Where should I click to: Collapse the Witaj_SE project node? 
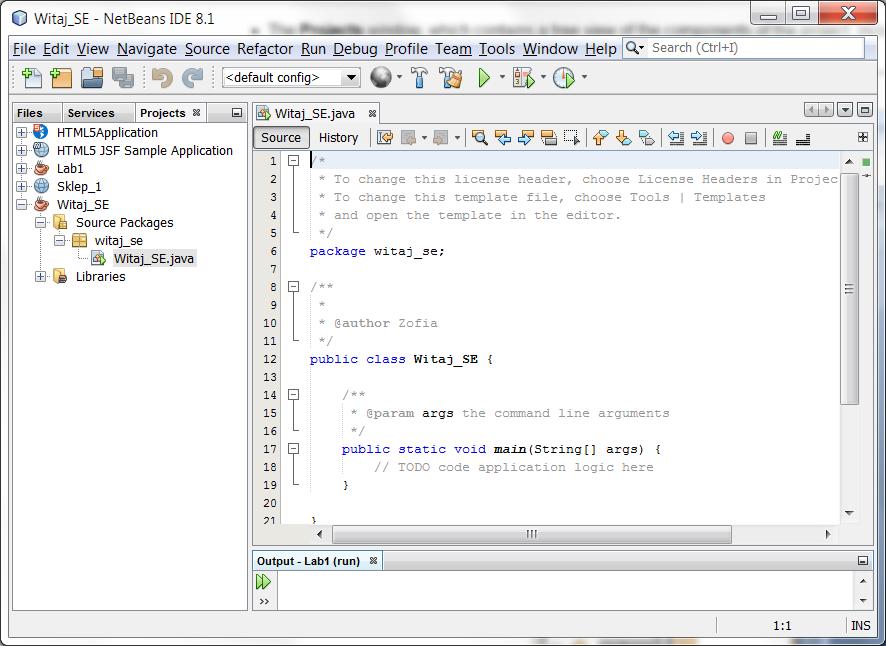point(21,205)
